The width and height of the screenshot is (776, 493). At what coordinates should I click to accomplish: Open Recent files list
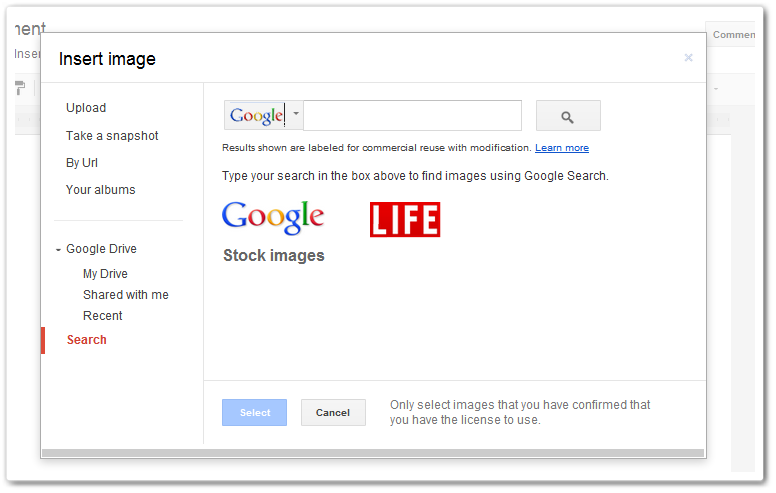click(102, 316)
